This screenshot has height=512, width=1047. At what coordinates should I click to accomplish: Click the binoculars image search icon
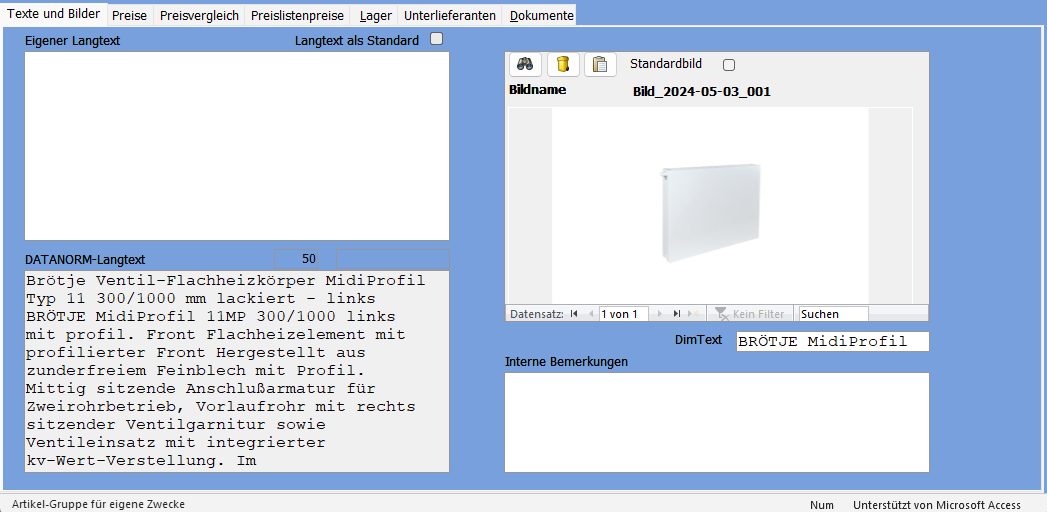[526, 64]
